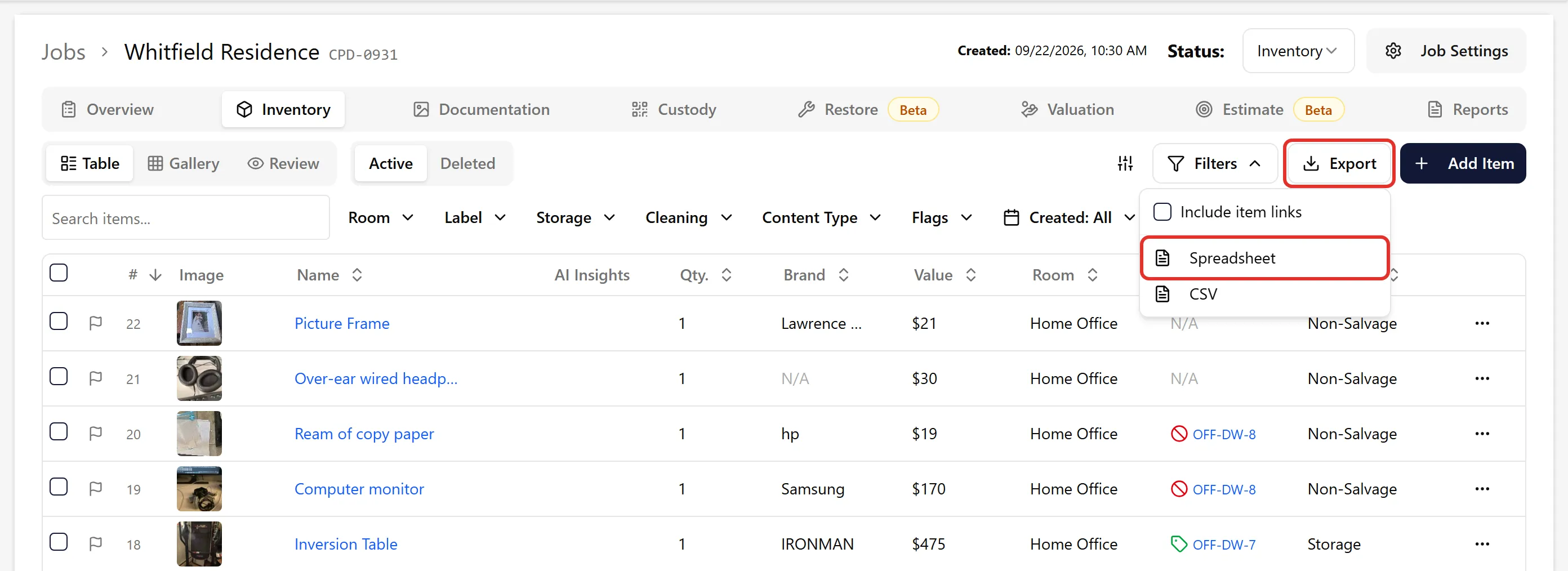Check the Over-ear wired headphones checkbox
The height and width of the screenshot is (571, 1568).
pos(59,377)
